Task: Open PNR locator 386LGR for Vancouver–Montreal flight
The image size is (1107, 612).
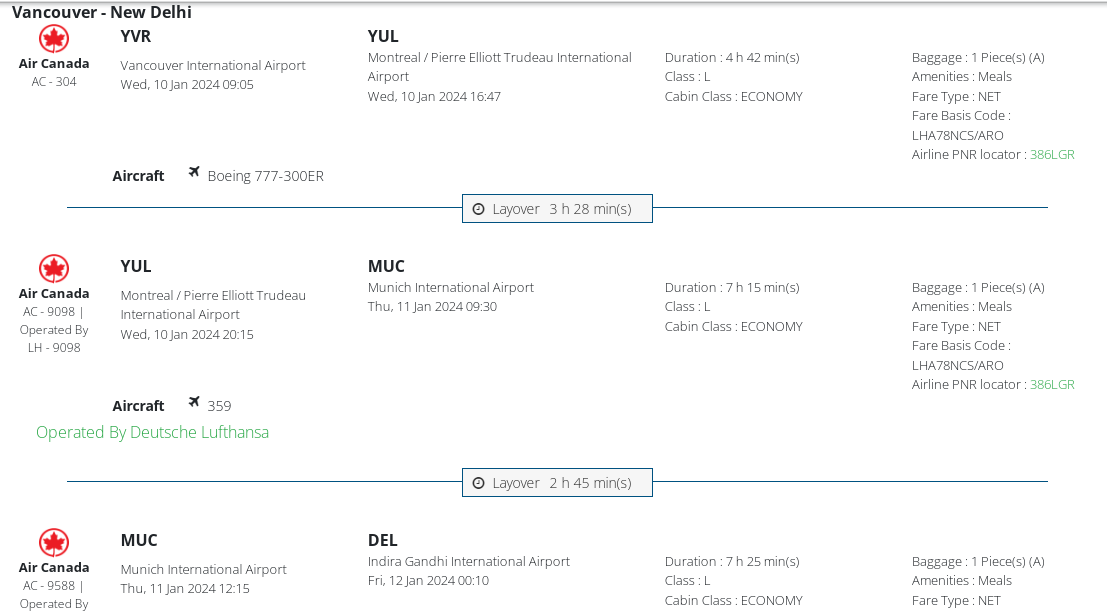Action: pyautogui.click(x=1052, y=155)
